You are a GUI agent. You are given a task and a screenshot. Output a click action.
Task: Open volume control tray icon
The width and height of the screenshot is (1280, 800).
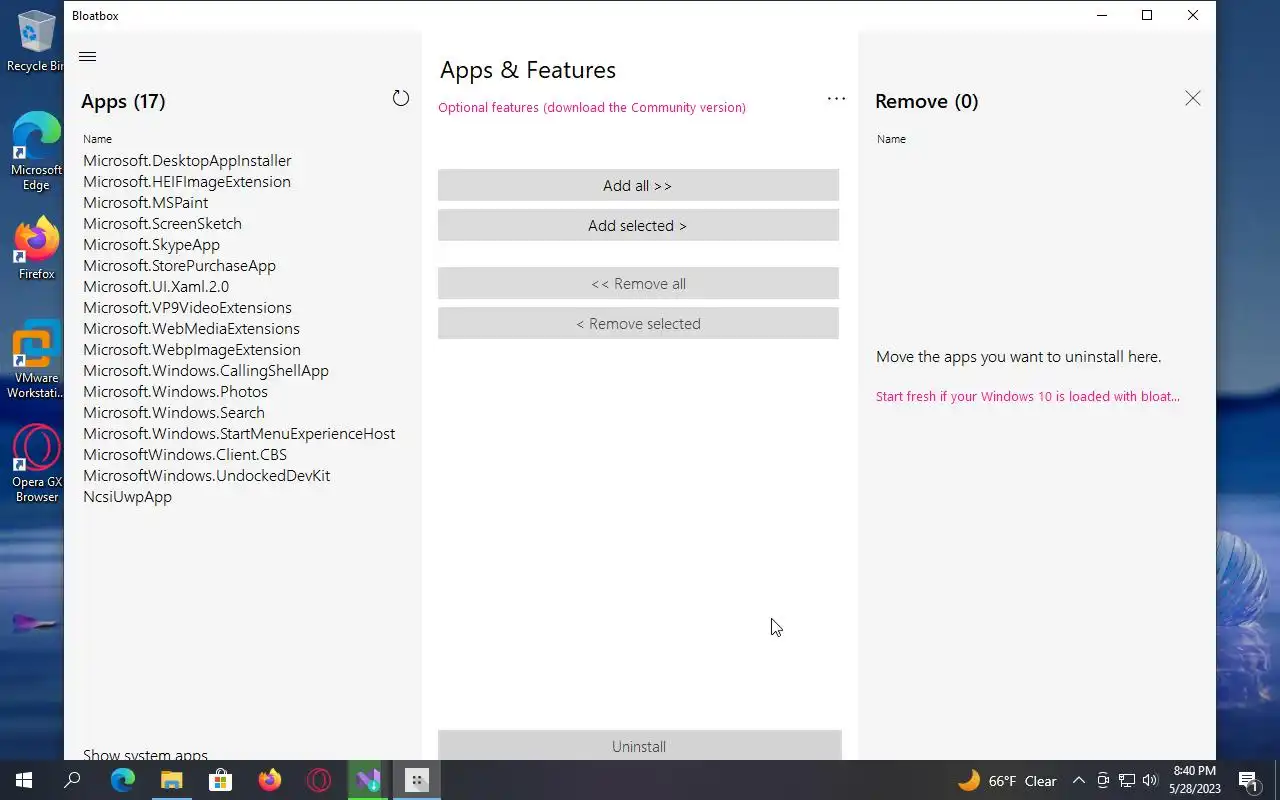(x=1150, y=781)
